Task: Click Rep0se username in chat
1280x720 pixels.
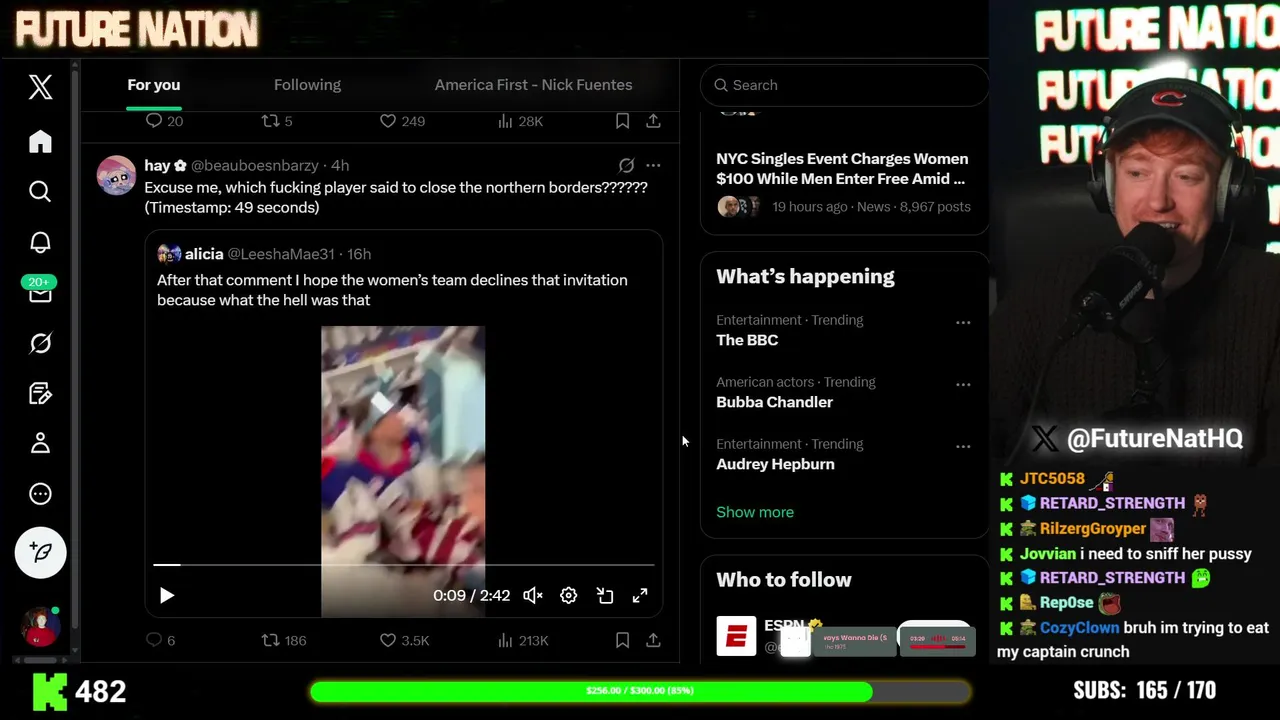Action: tap(1066, 603)
